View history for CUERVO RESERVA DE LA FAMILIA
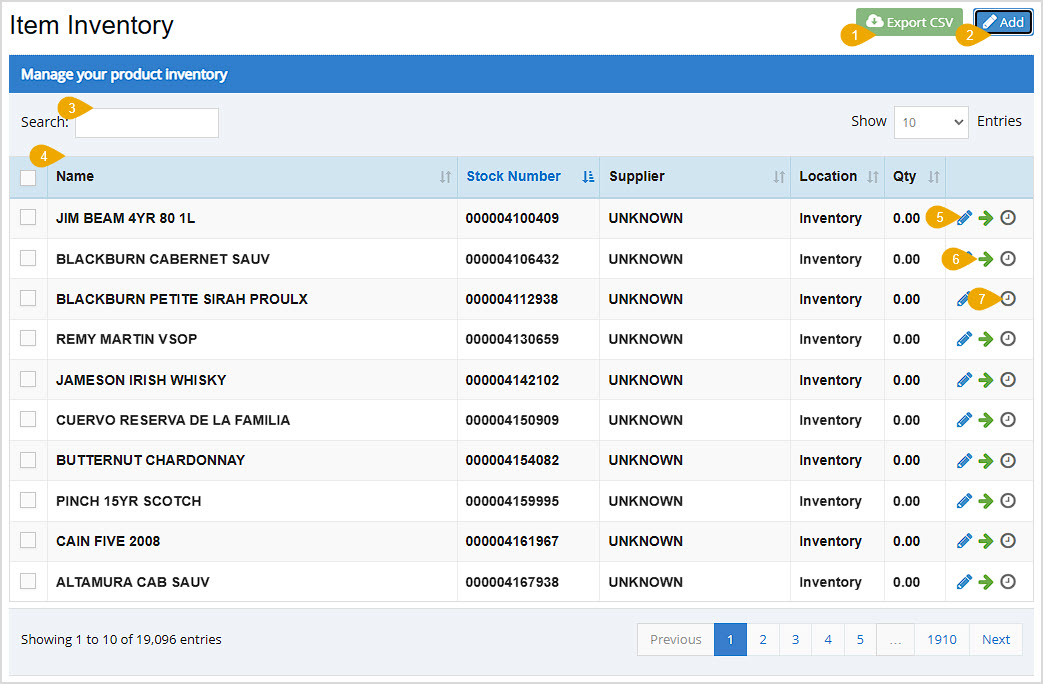Image resolution: width=1043 pixels, height=684 pixels. (1008, 419)
